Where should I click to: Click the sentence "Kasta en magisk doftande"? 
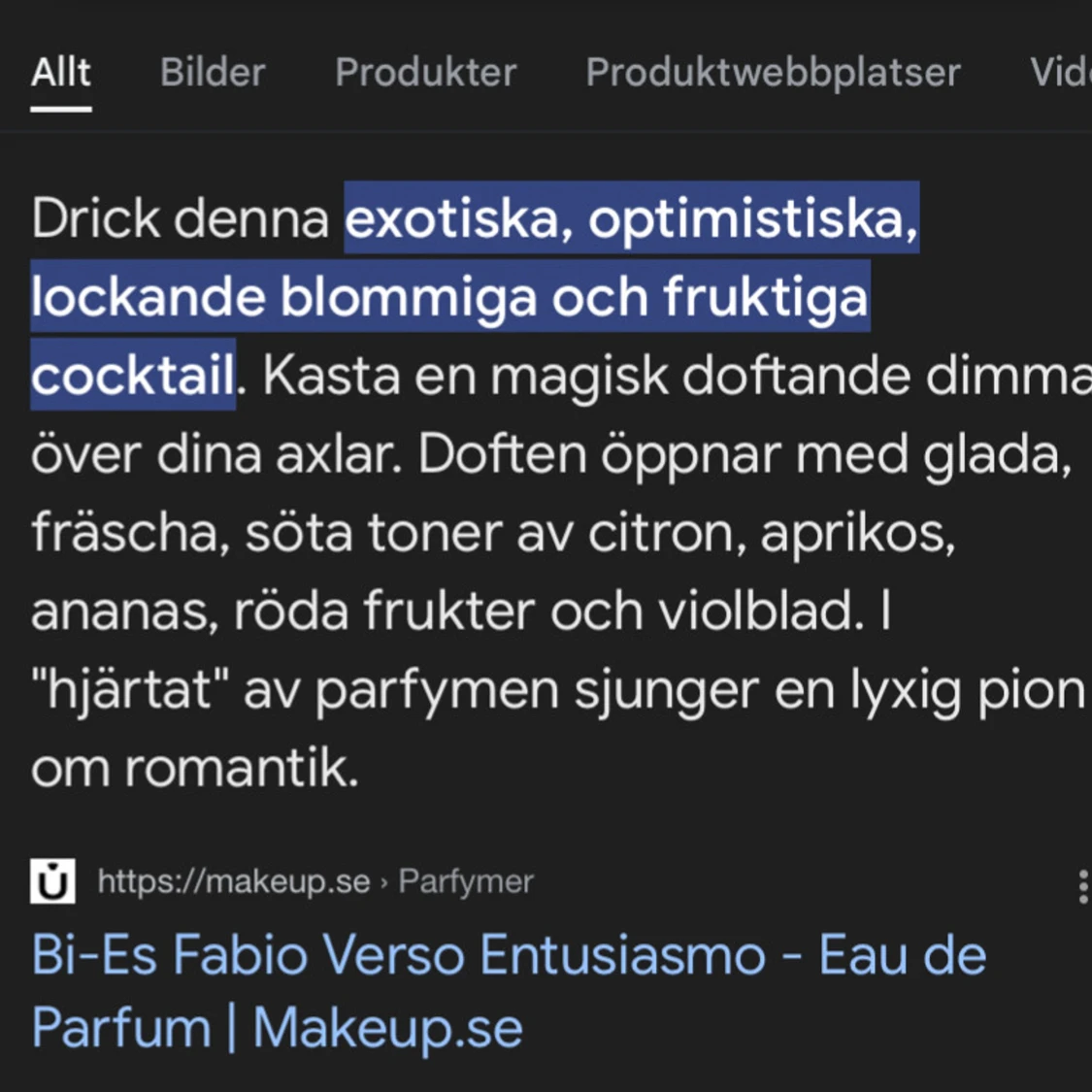tap(587, 376)
